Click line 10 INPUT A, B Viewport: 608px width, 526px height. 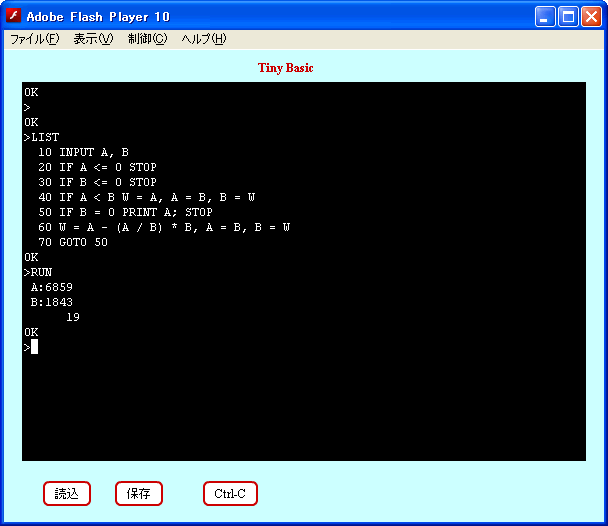point(83,152)
